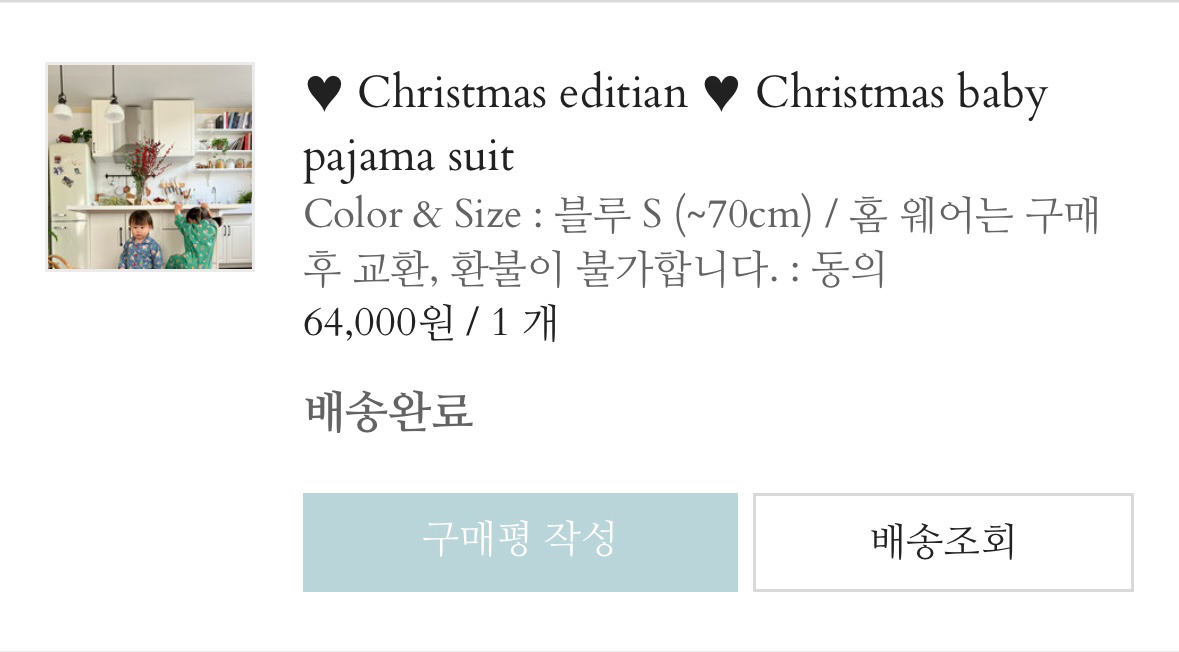Click the 64,000원 price
The image size is (1179, 652).
[378, 323]
